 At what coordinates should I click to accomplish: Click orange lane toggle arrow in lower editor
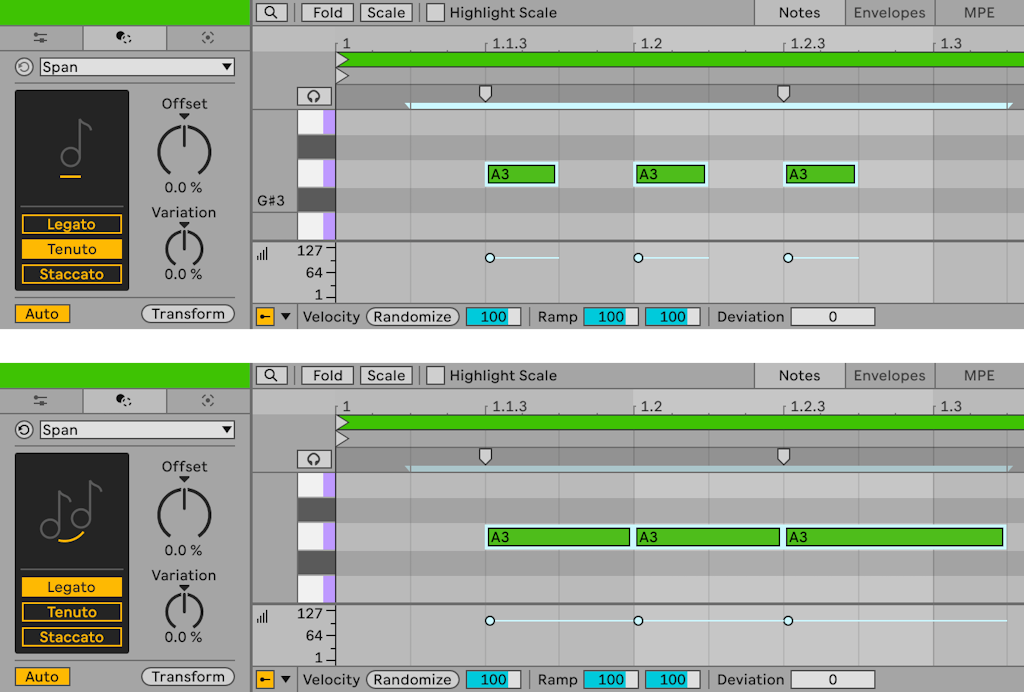264,680
